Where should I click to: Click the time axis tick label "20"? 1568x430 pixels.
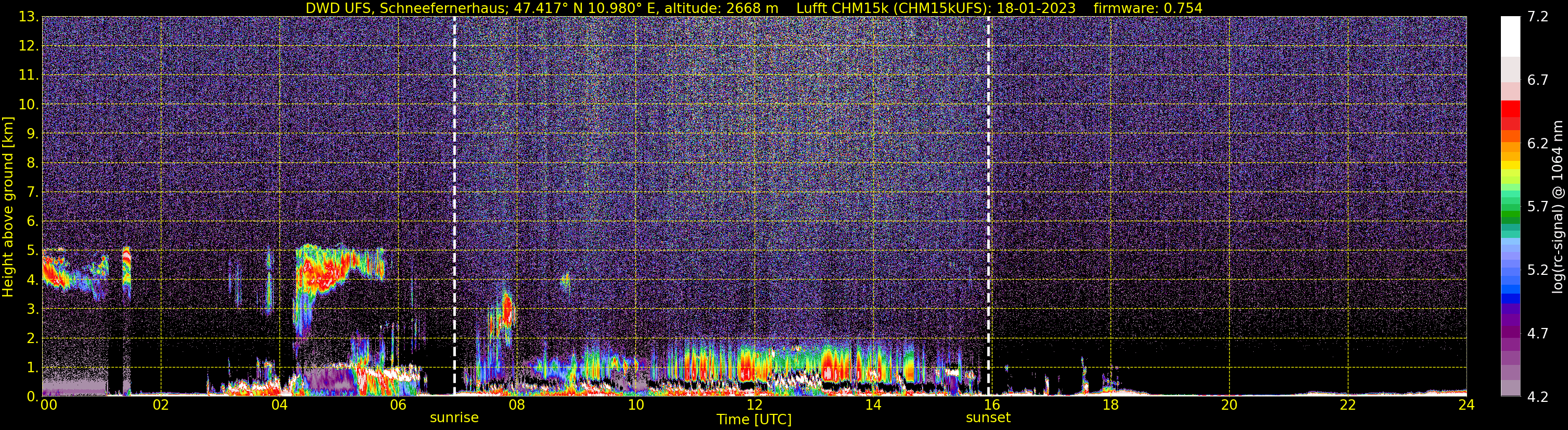point(1229,405)
